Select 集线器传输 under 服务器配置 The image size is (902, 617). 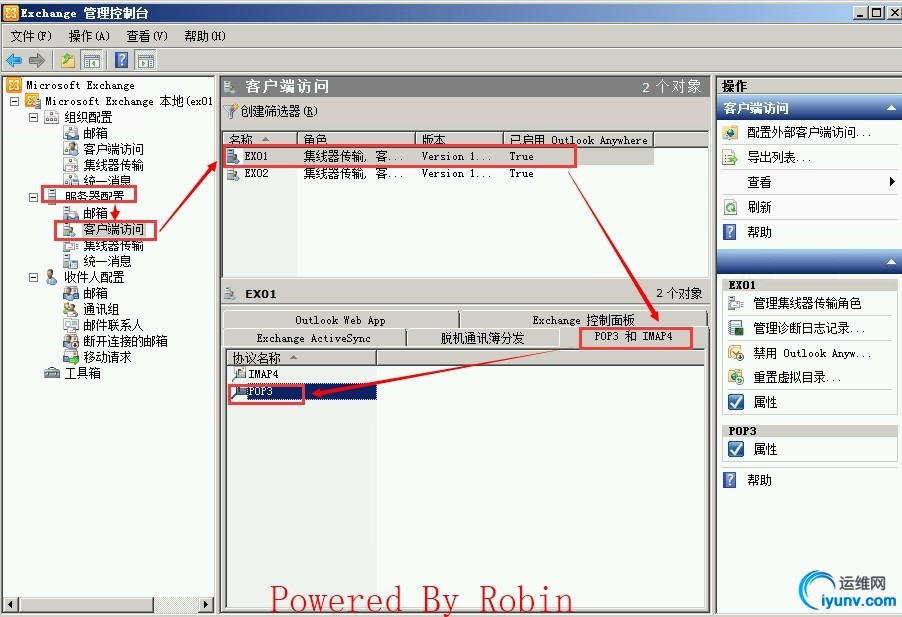point(113,246)
